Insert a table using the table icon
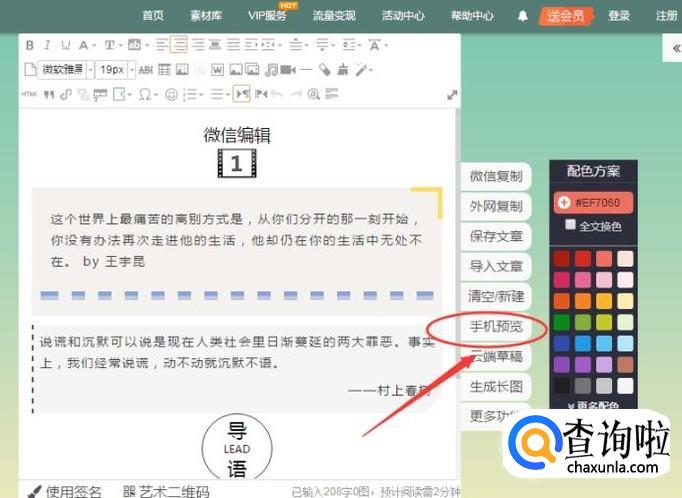The height and width of the screenshot is (498, 682). click(x=164, y=70)
